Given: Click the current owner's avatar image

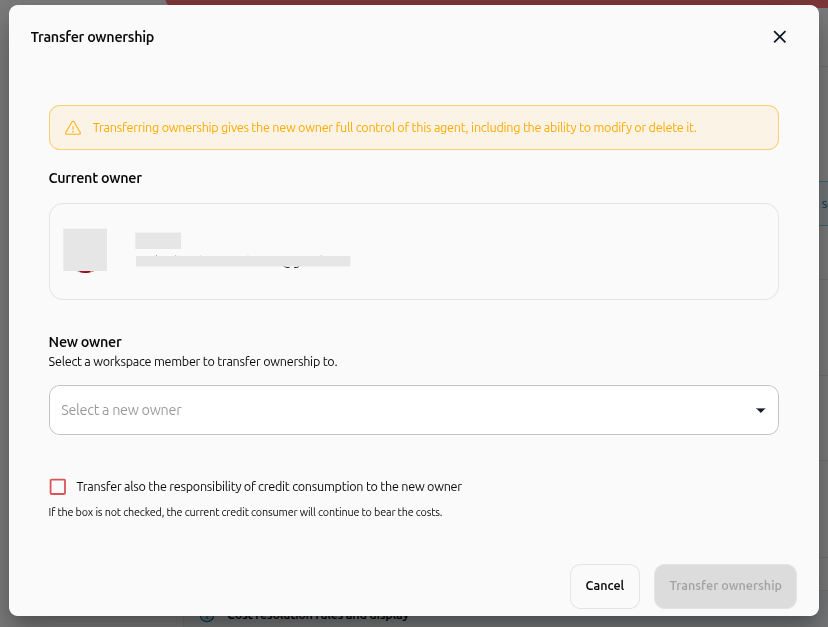Looking at the screenshot, I should pyautogui.click(x=85, y=250).
